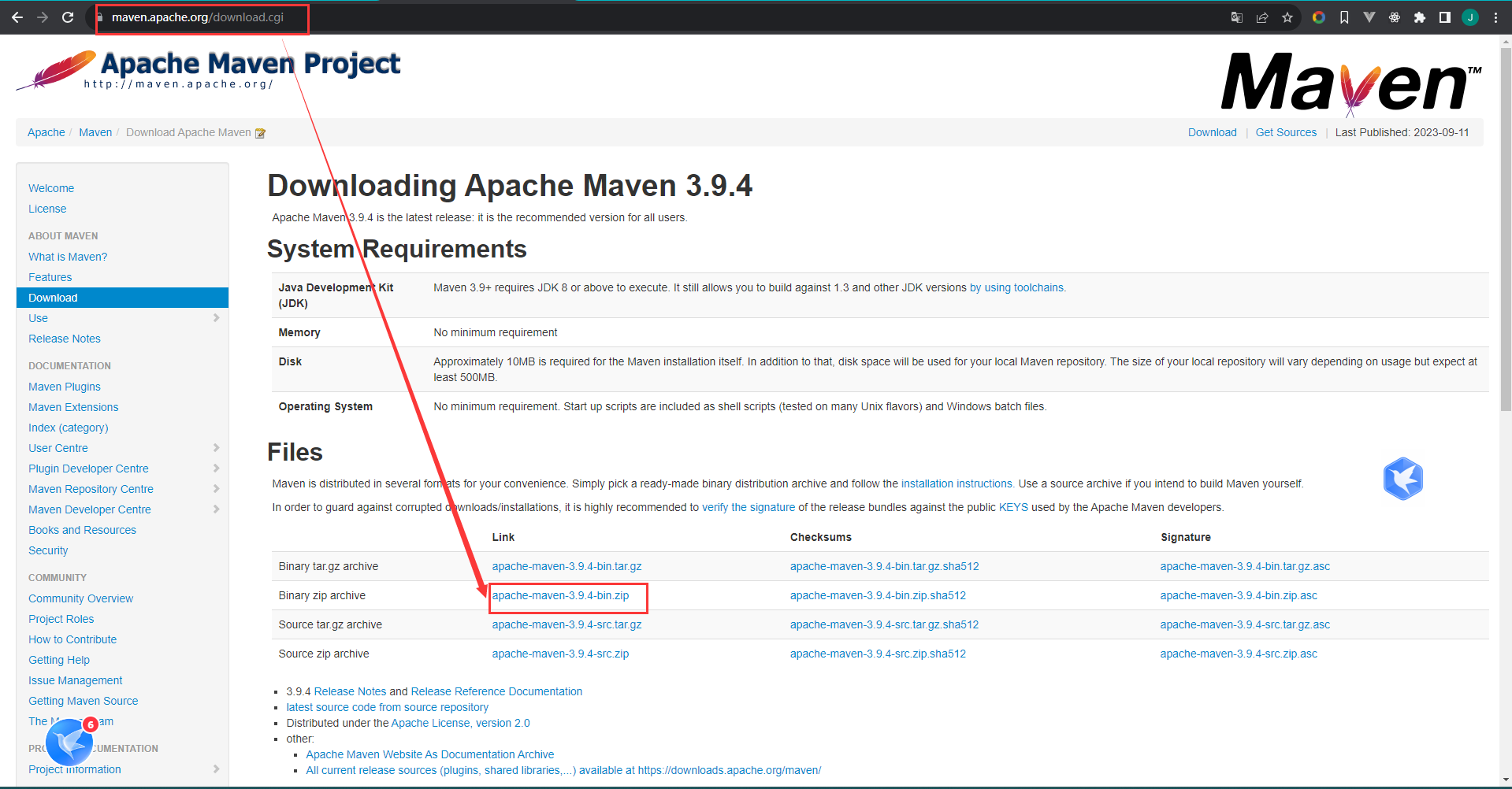Reload the page with the refresh icon
1512x789 pixels.
[68, 17]
